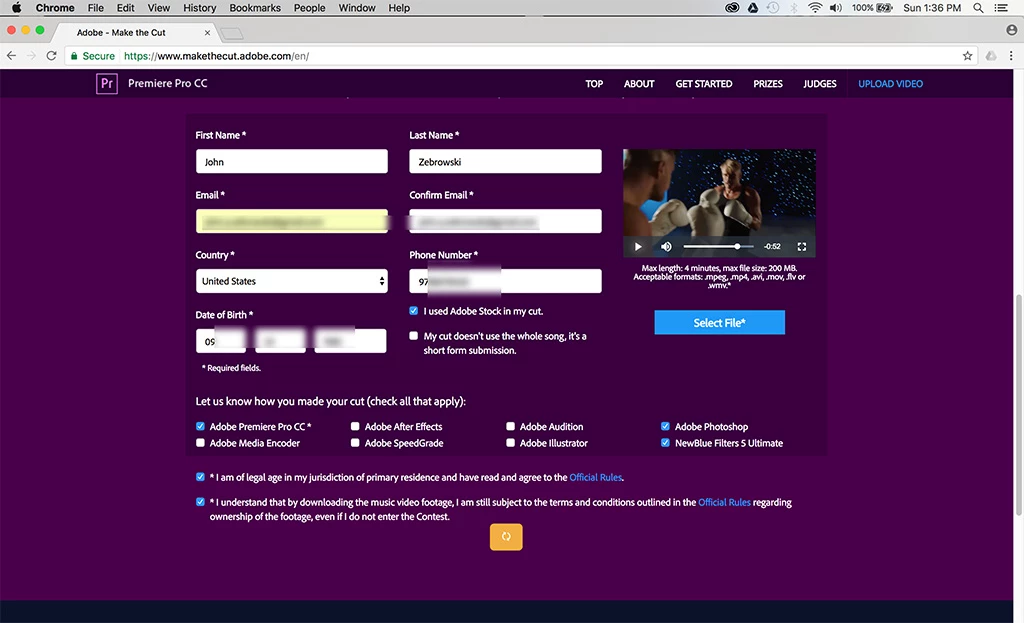Check Adobe Audition

click(x=511, y=426)
